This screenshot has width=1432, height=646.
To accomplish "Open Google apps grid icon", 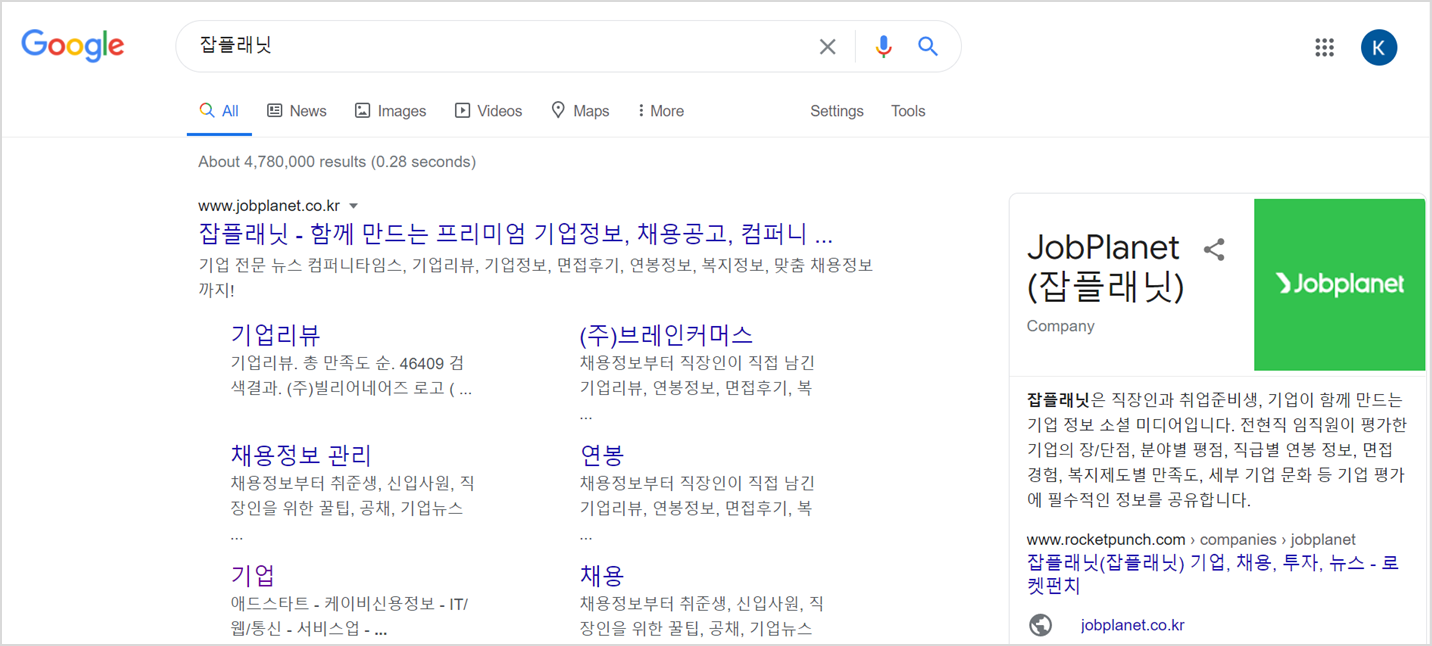I will [1325, 47].
